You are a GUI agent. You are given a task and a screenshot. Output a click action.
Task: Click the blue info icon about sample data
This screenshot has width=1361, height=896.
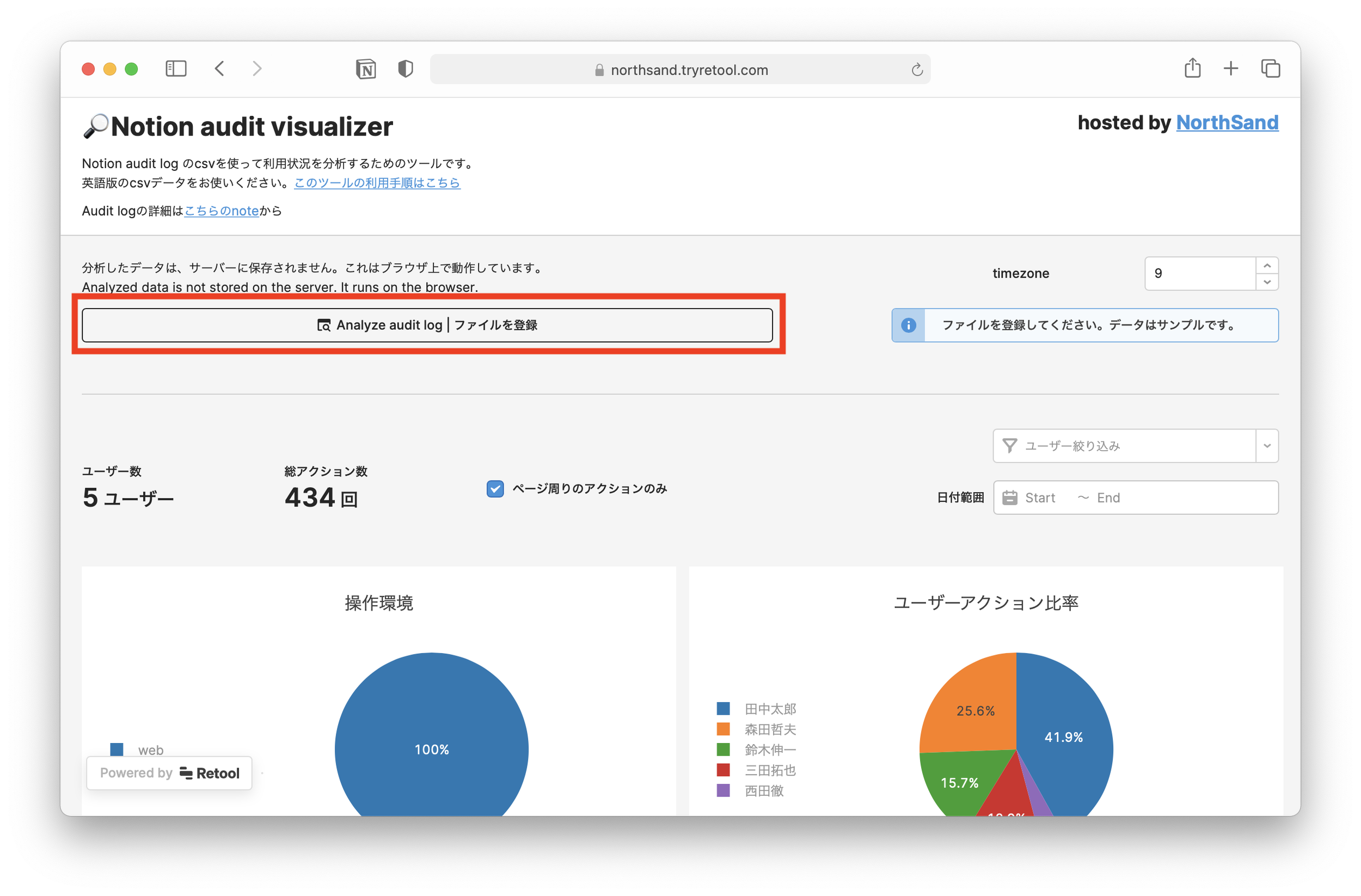908,325
